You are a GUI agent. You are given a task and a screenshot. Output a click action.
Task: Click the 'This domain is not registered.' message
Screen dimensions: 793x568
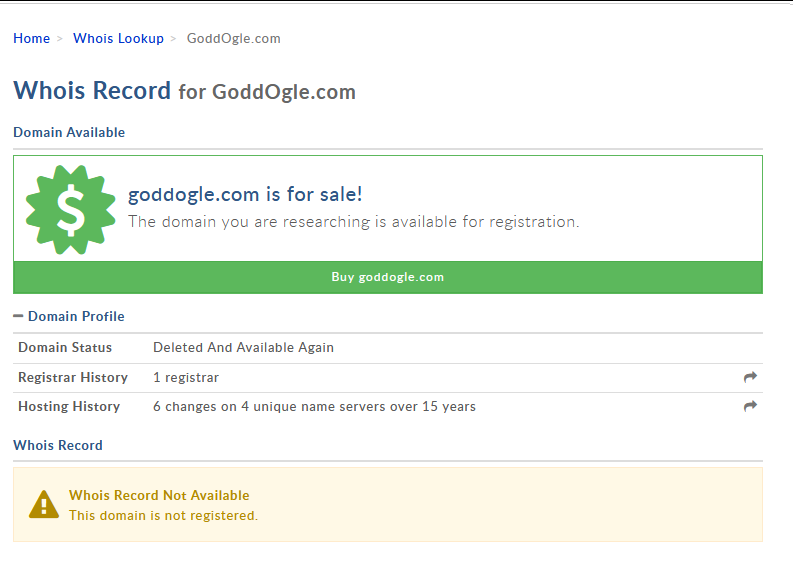coord(163,515)
